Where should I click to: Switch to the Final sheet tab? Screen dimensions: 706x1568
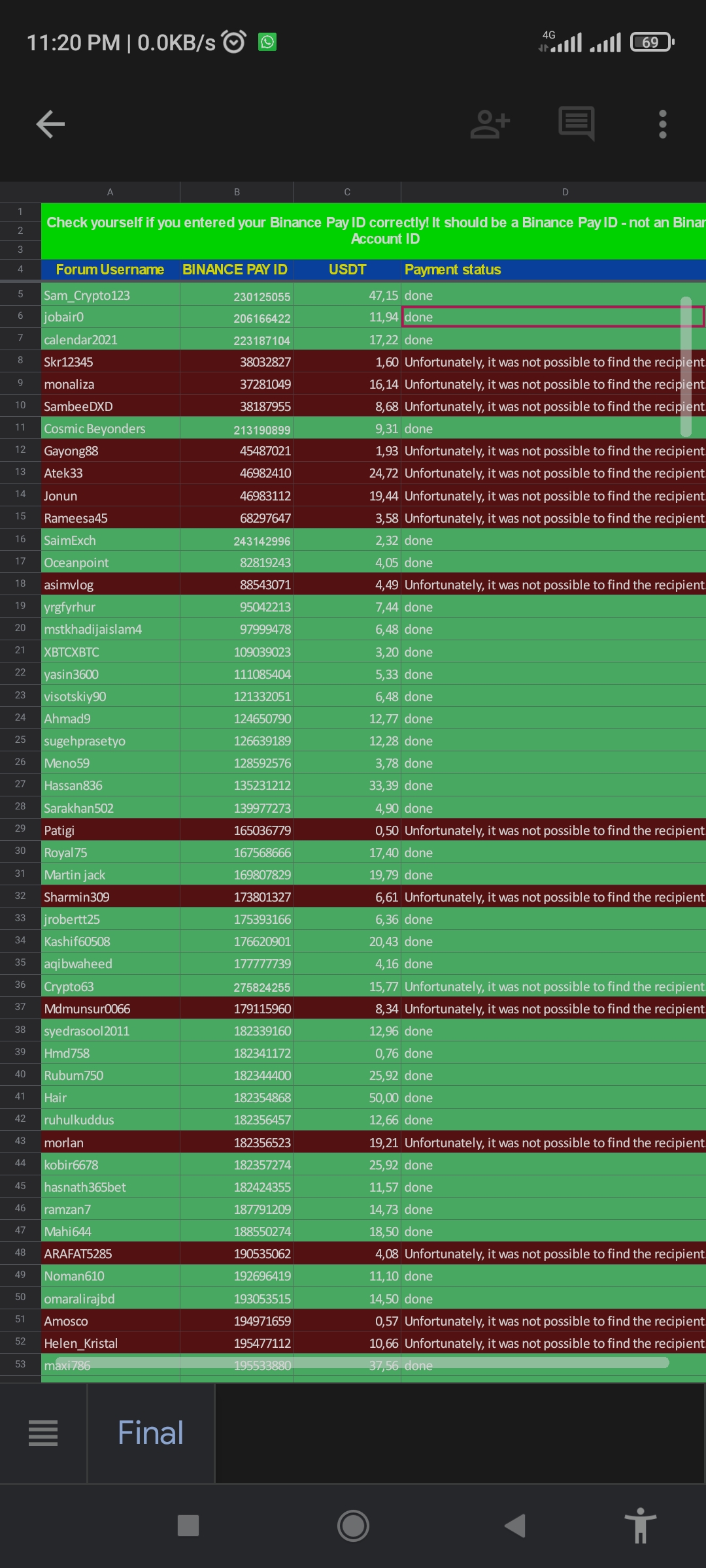tap(151, 1433)
